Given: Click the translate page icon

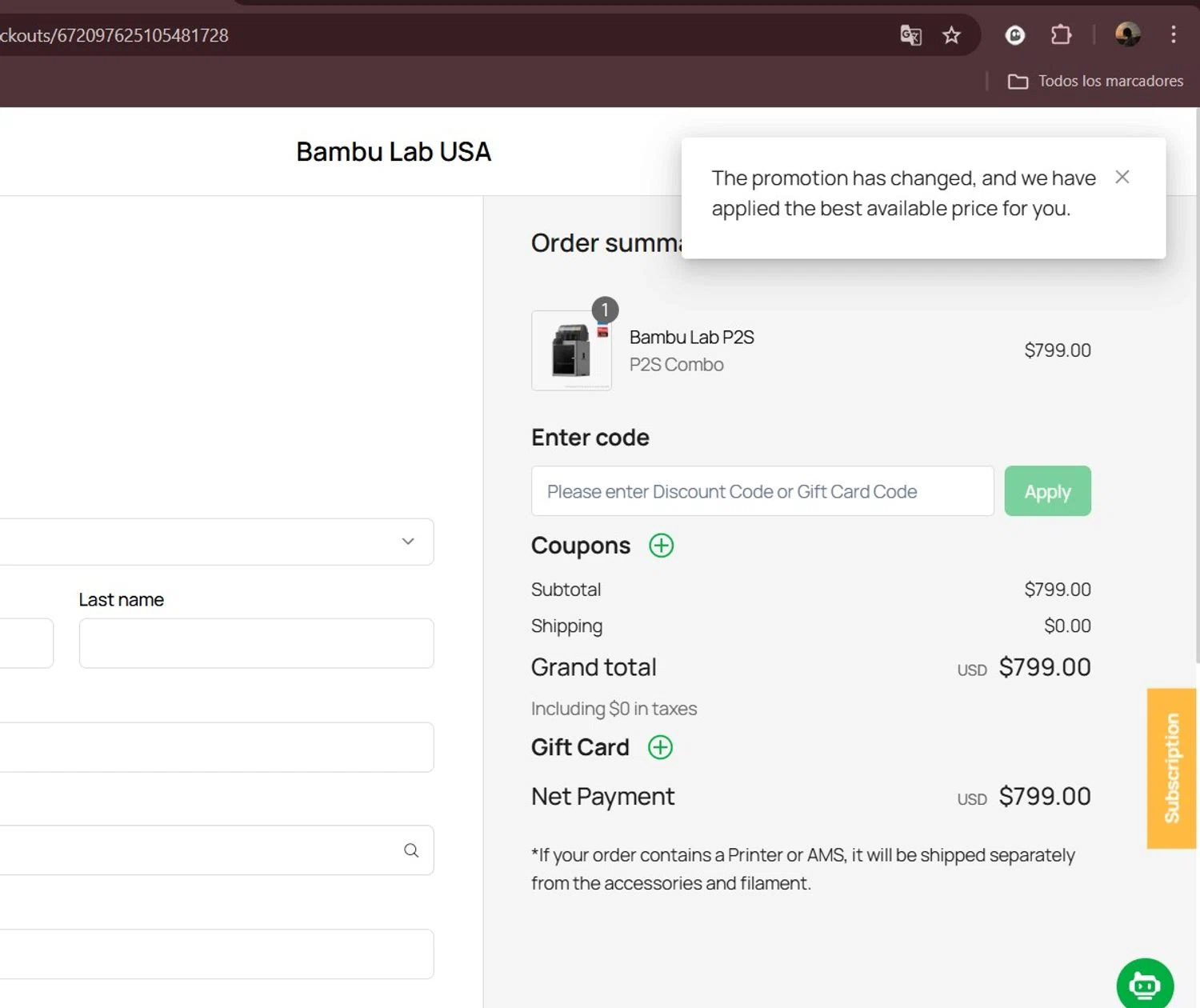Looking at the screenshot, I should click(910, 35).
